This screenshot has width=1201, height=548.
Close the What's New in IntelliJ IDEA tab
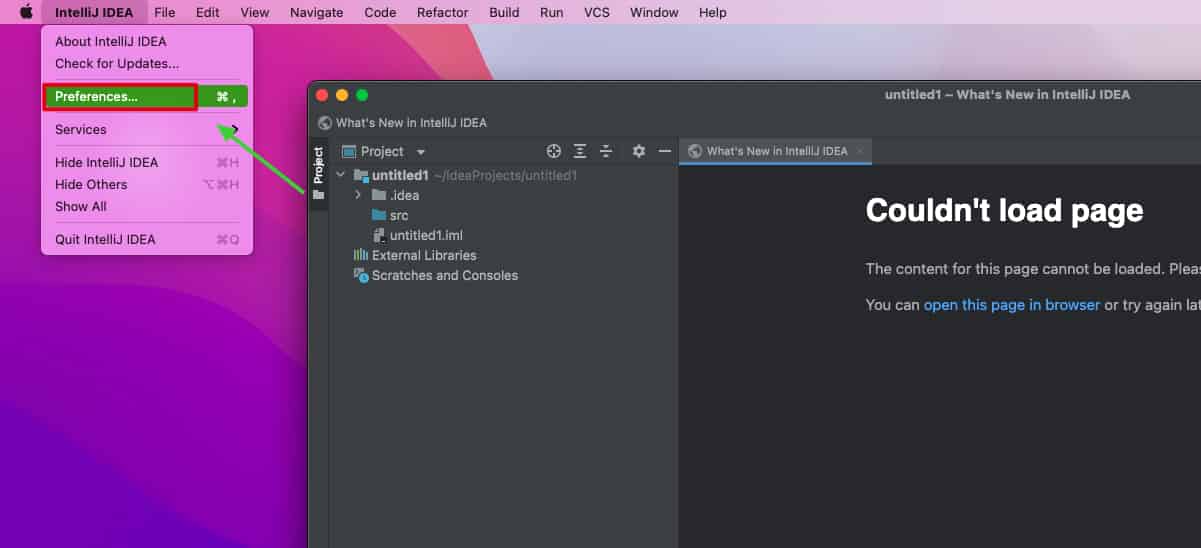[x=859, y=151]
